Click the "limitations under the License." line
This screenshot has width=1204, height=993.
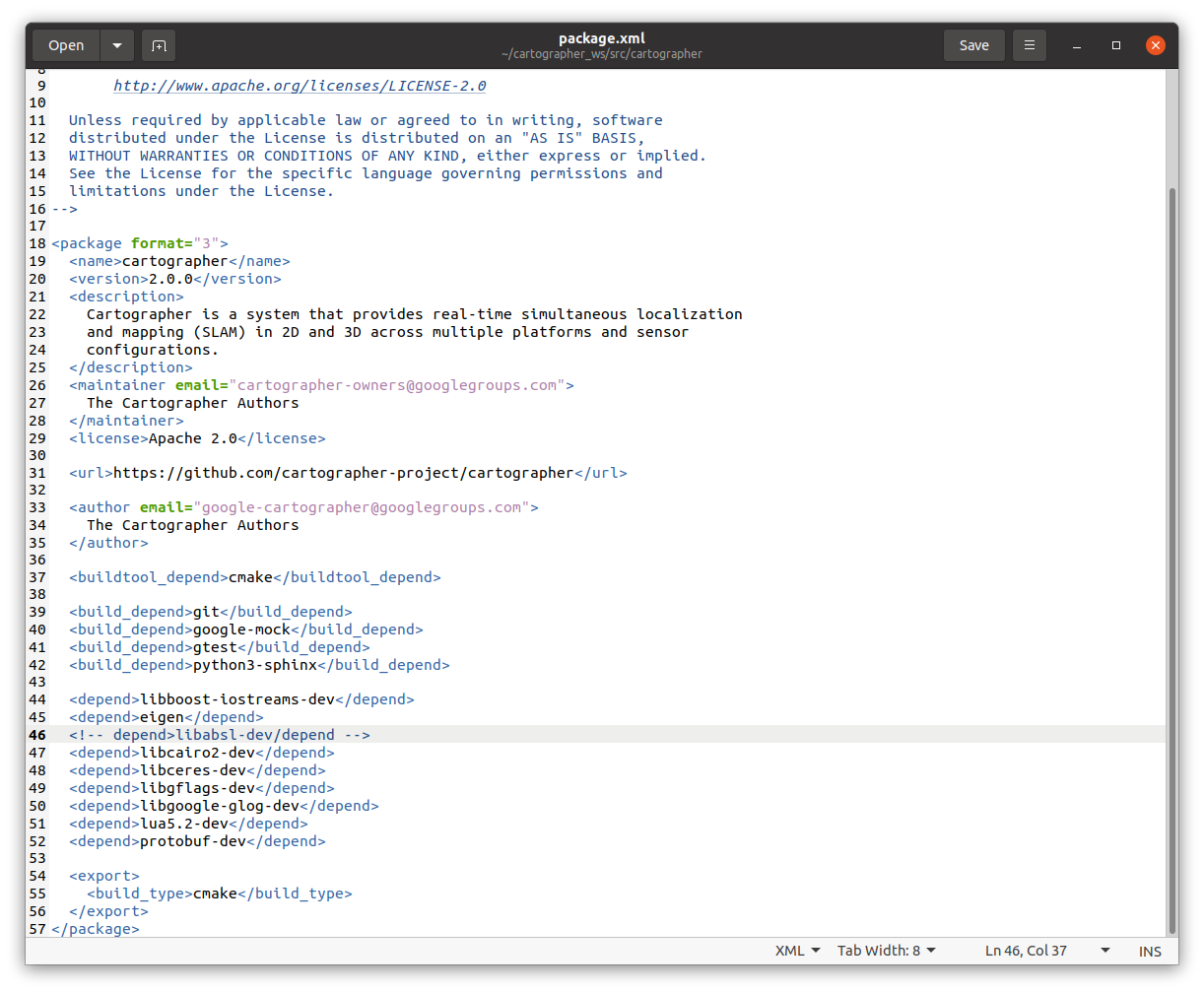[201, 191]
